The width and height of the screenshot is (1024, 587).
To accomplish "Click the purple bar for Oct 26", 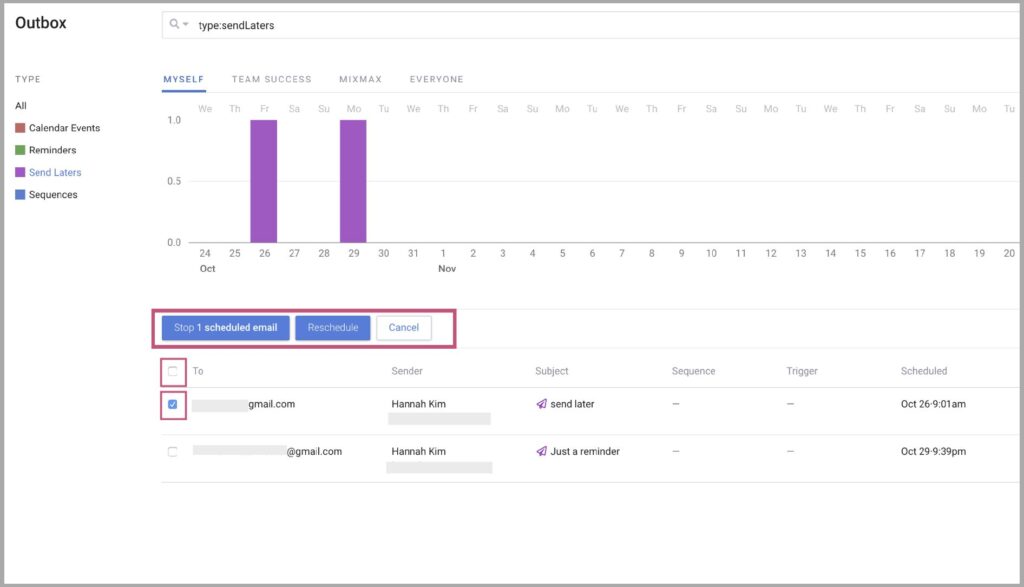I will [264, 181].
